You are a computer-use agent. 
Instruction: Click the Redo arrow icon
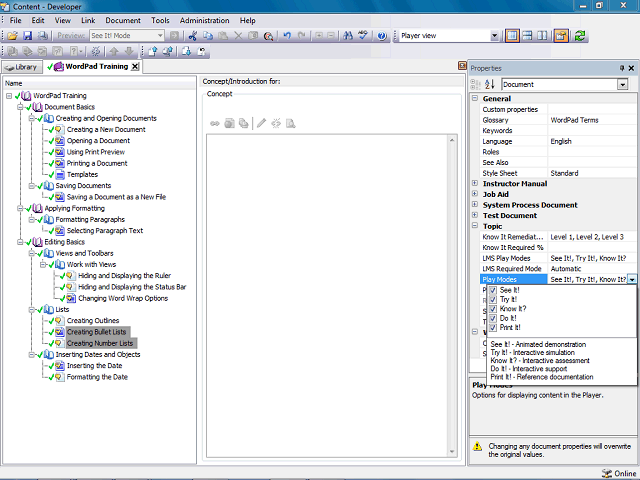point(302,36)
